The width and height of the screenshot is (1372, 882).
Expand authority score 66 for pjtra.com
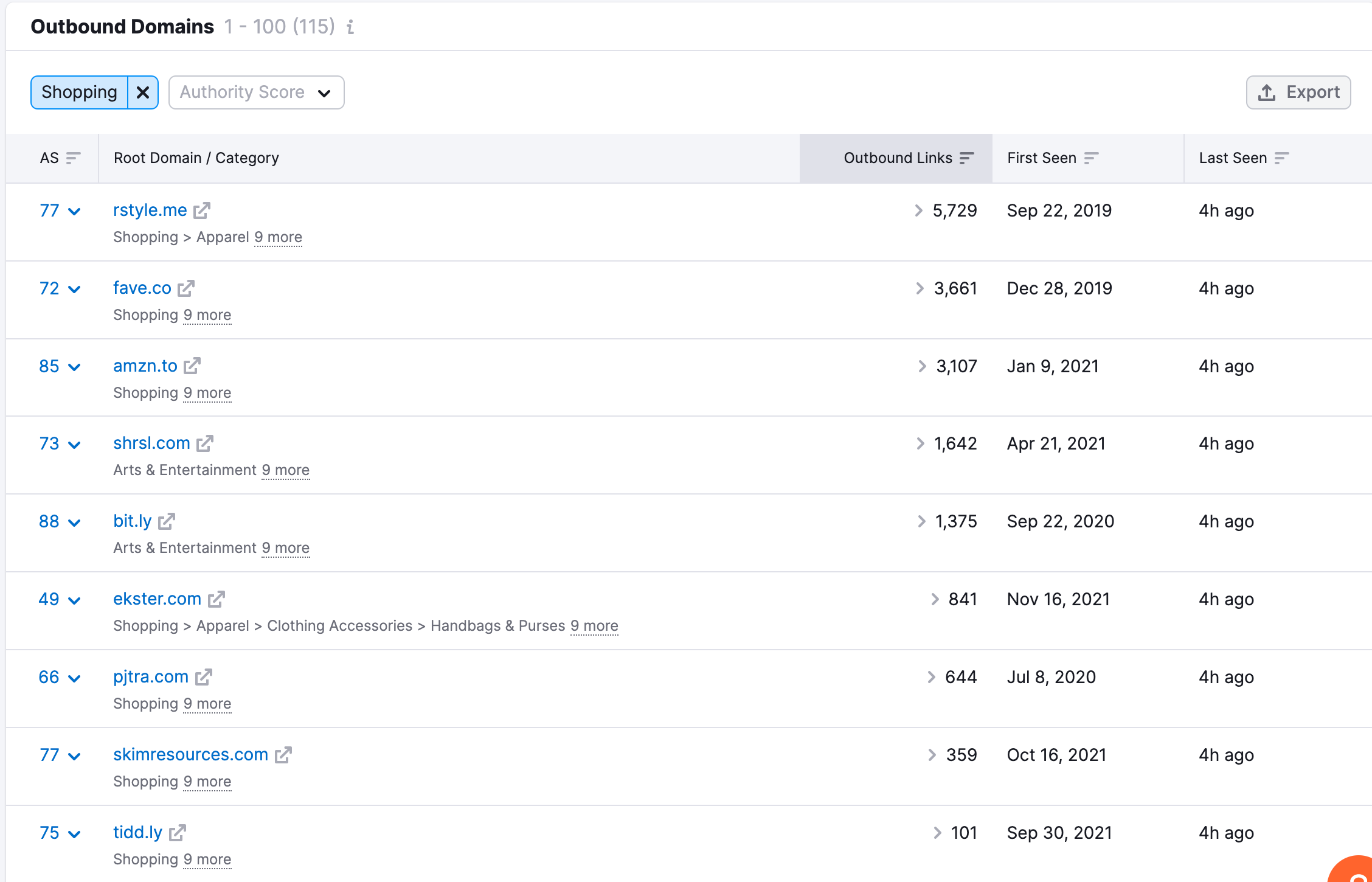[60, 677]
